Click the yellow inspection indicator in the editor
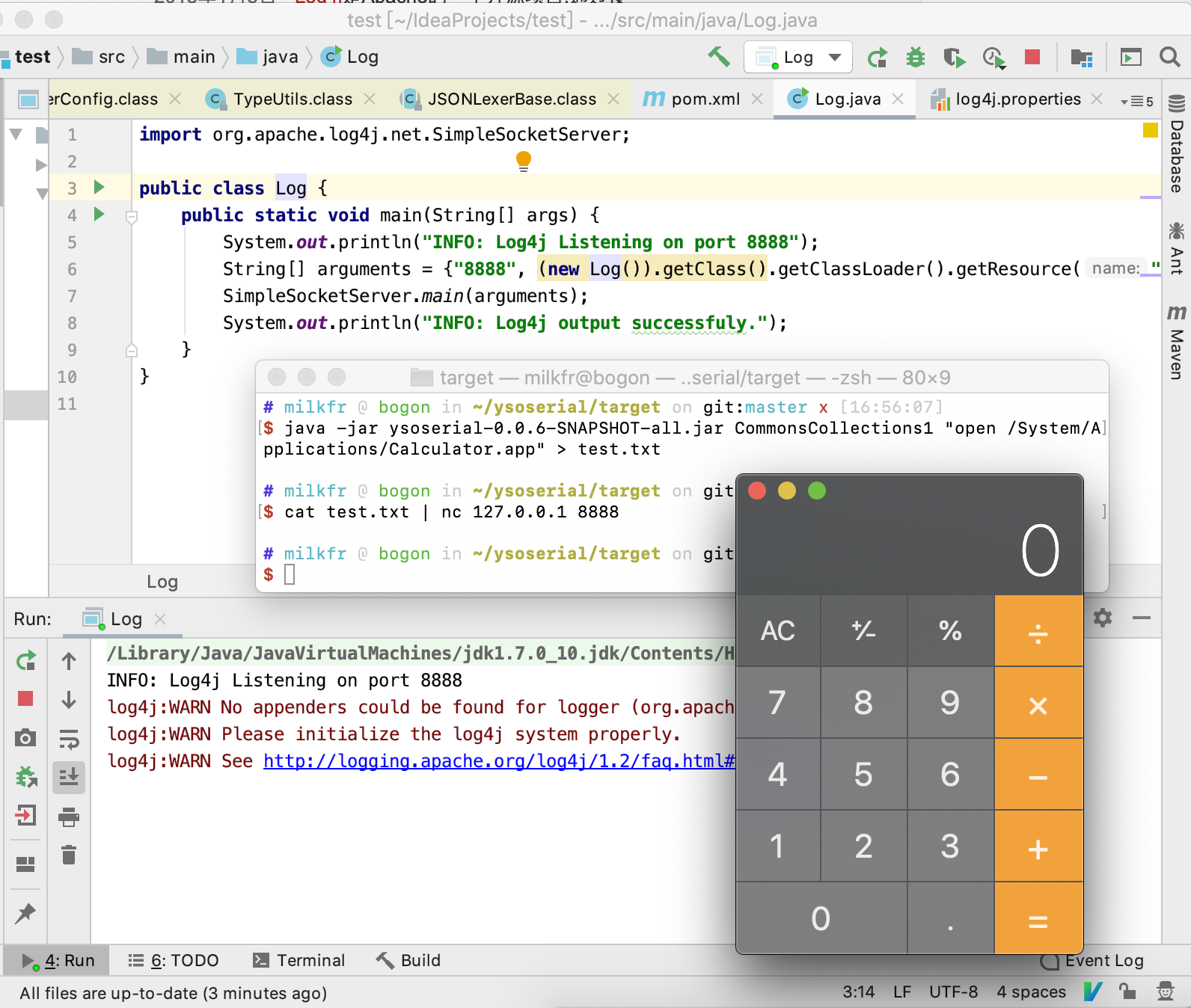1191x1008 pixels. (1151, 130)
